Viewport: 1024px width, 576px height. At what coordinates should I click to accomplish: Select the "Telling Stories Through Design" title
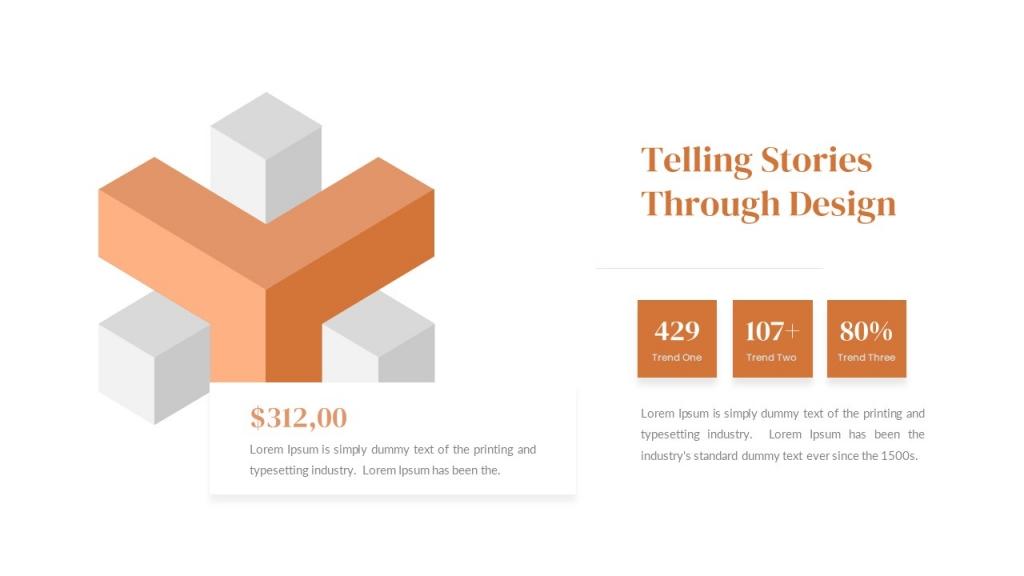tap(767, 182)
